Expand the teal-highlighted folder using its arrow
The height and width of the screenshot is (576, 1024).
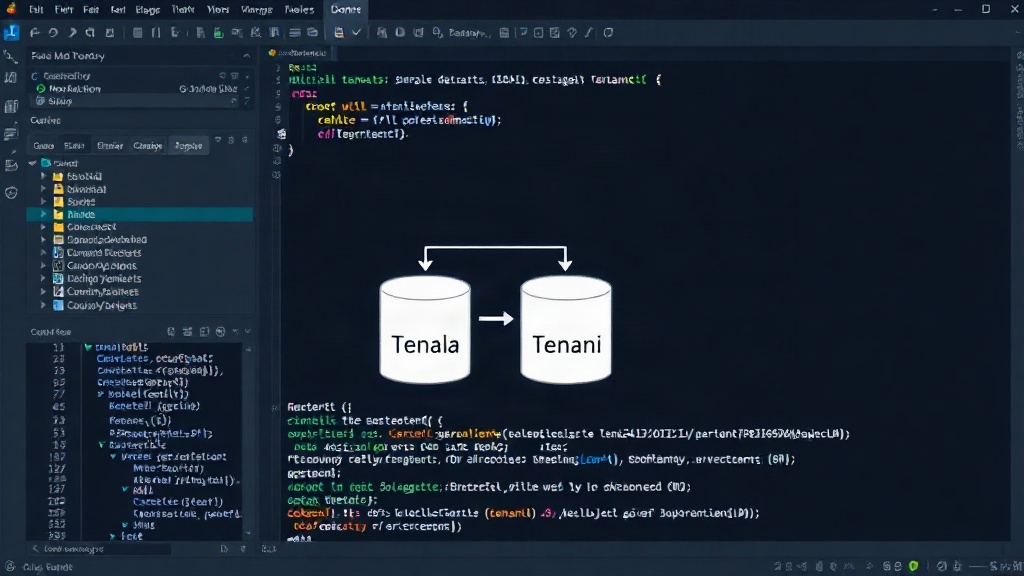point(44,214)
